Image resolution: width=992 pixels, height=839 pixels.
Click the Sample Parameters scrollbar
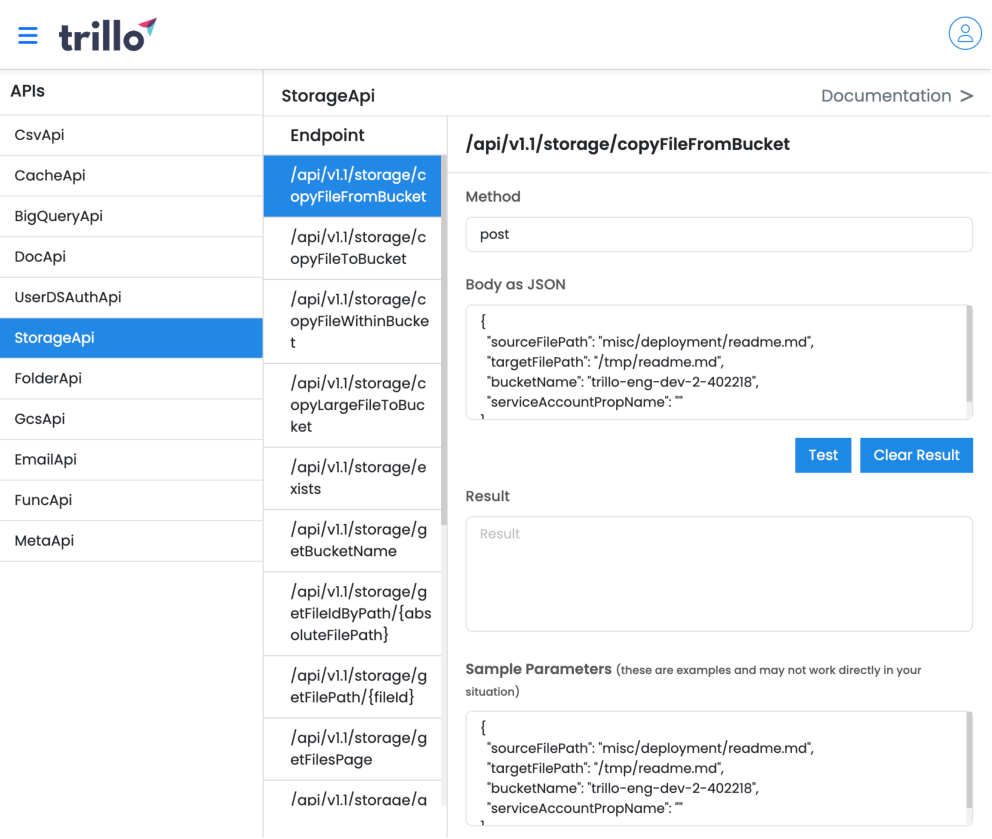(969, 761)
